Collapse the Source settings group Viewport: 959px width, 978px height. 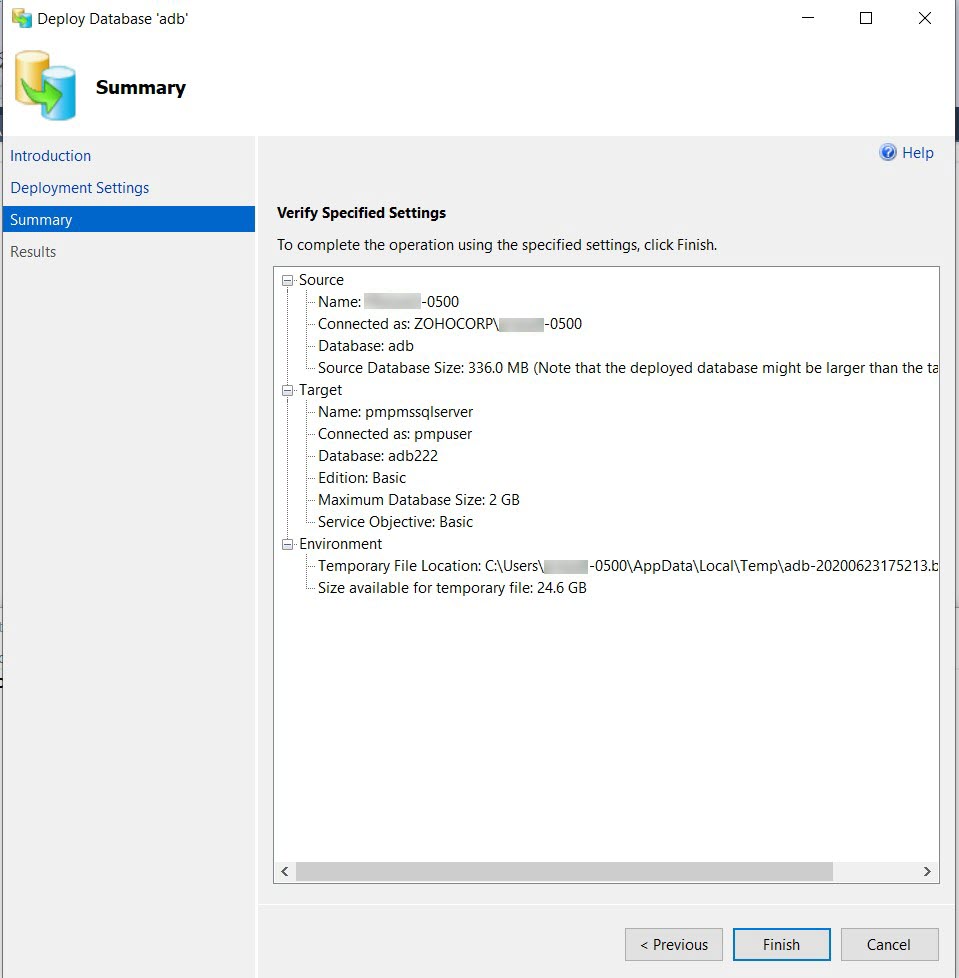tap(287, 280)
